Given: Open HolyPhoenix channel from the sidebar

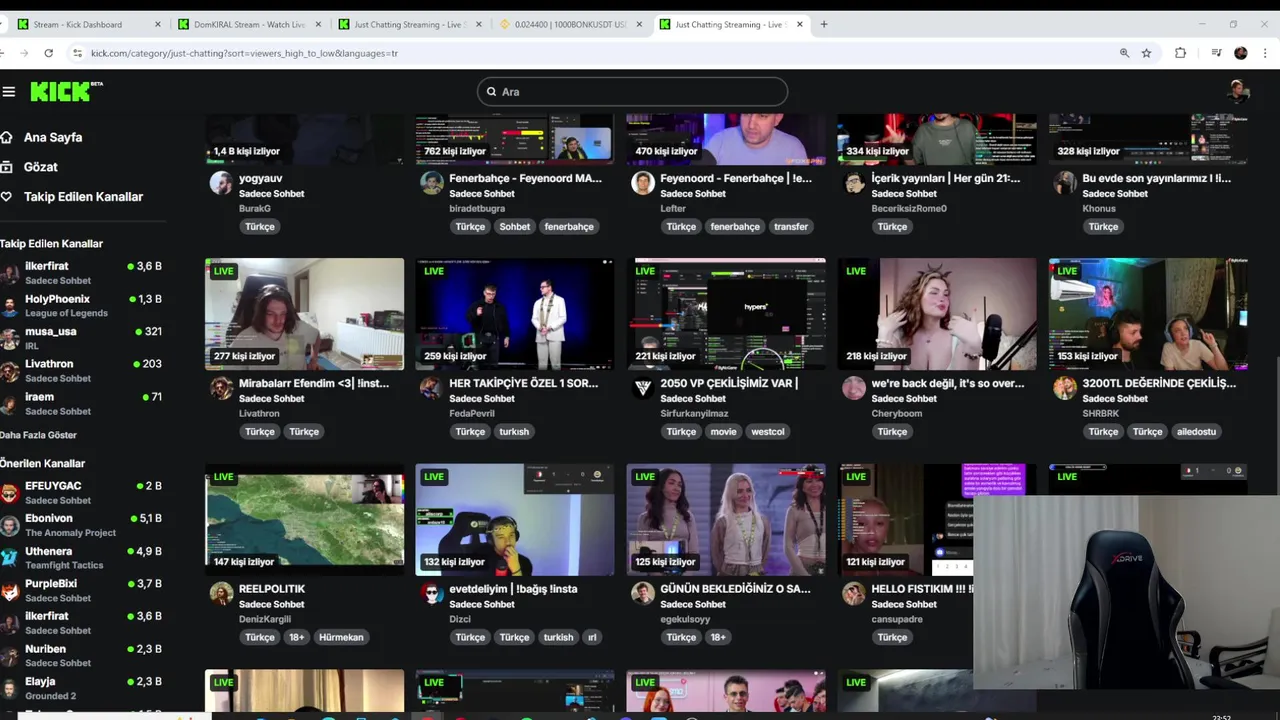Looking at the screenshot, I should click(x=81, y=305).
